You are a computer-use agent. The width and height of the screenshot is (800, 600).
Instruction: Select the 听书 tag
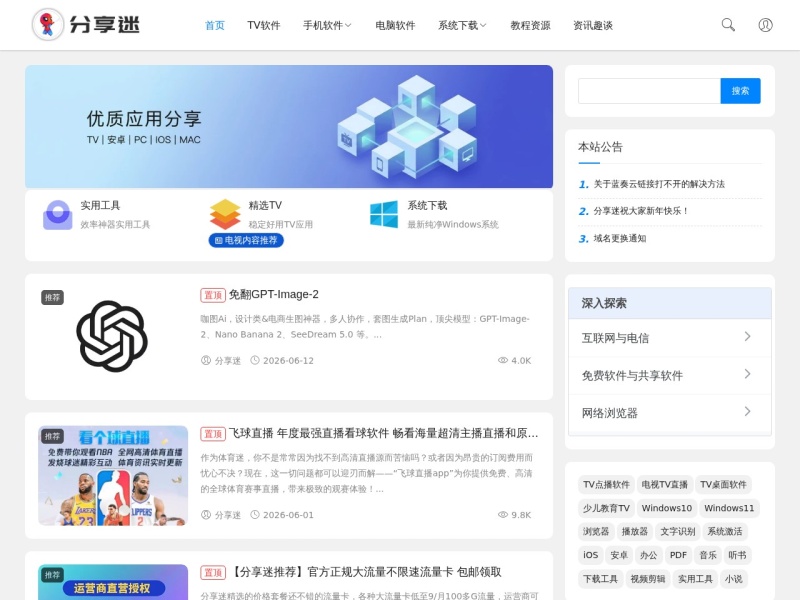click(x=737, y=555)
